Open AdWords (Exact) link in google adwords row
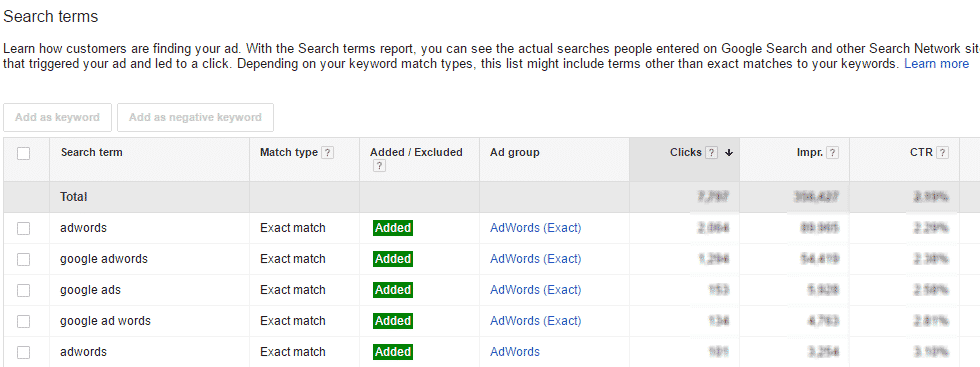The image size is (980, 367). (536, 259)
